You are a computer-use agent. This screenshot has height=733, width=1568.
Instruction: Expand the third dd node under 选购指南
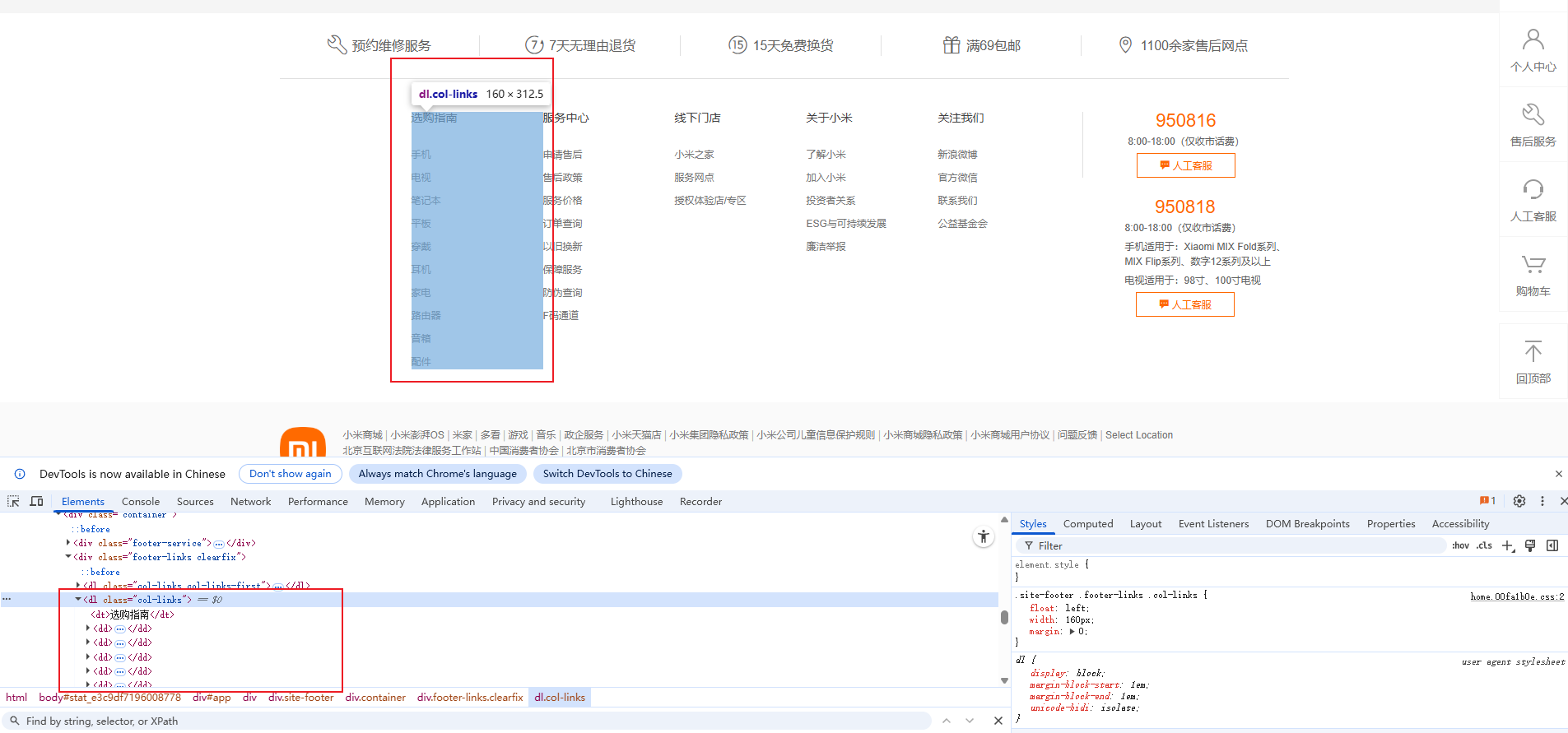point(88,657)
